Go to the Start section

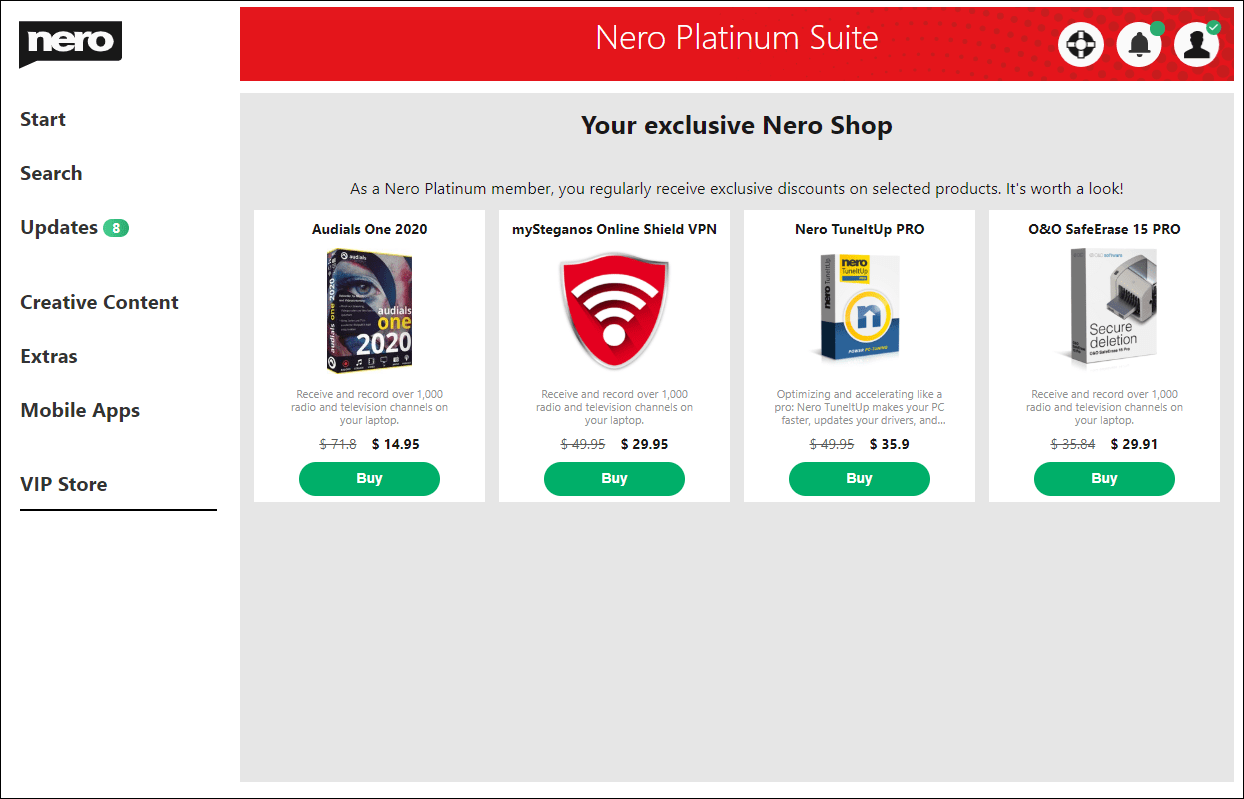pos(43,120)
